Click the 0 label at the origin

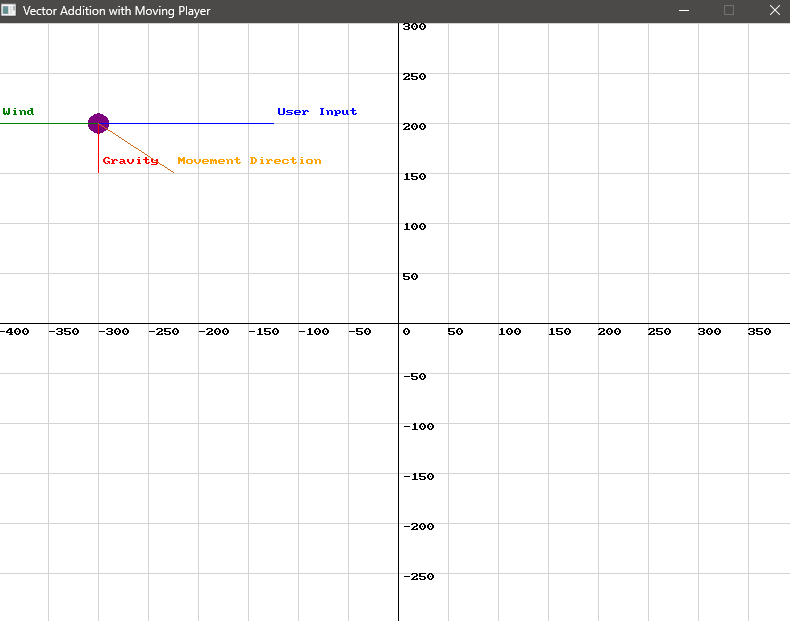(x=406, y=332)
